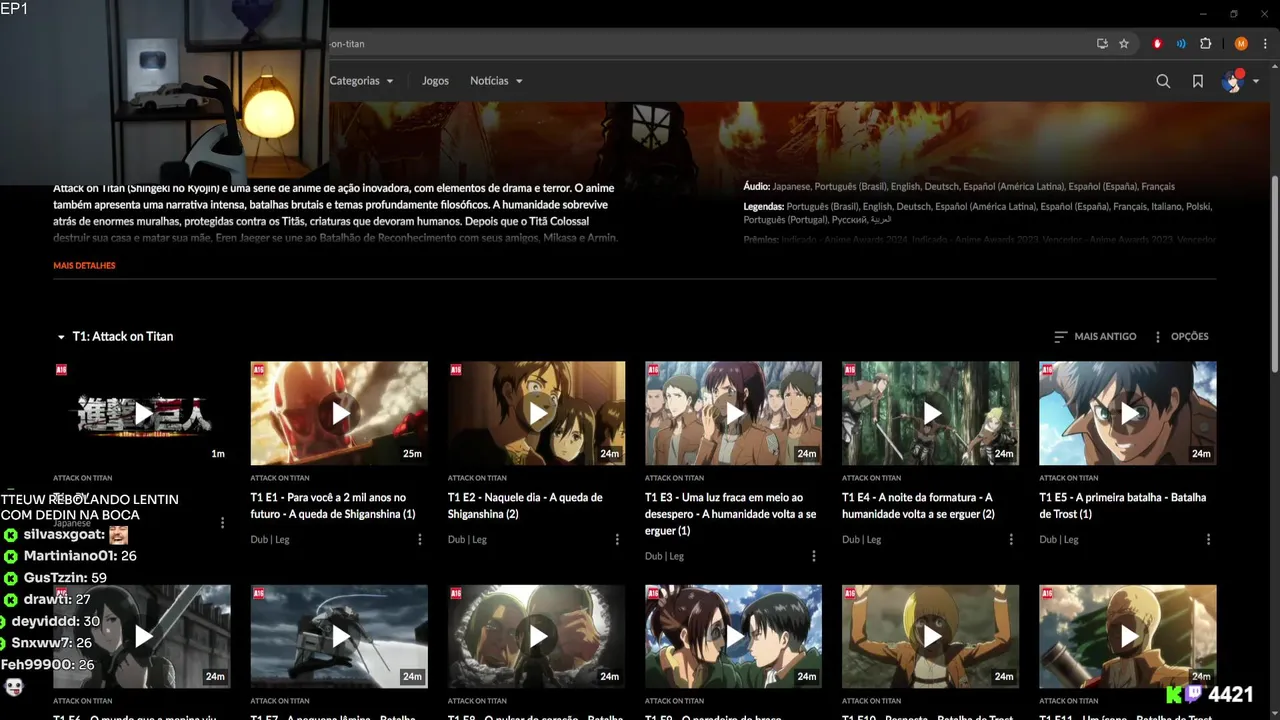Open options dots for T1 E3

814,556
